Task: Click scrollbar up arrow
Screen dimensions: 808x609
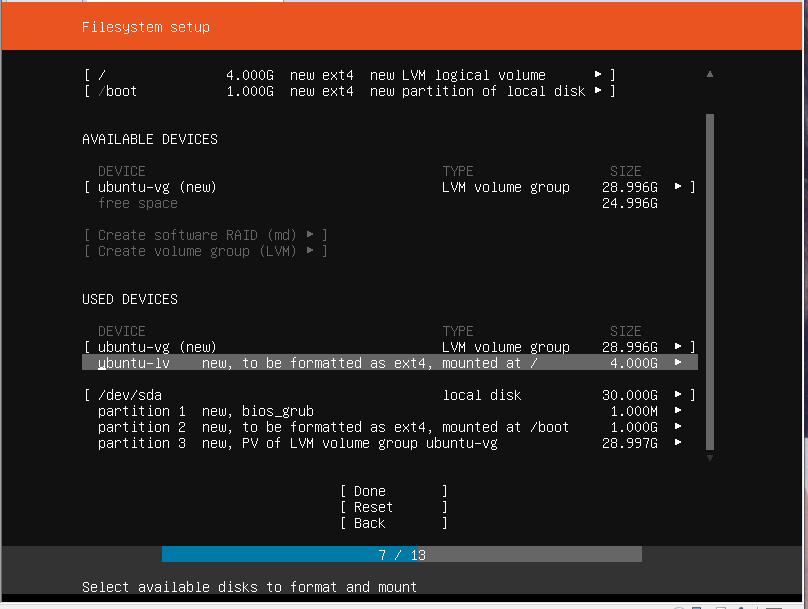Action: tap(710, 74)
